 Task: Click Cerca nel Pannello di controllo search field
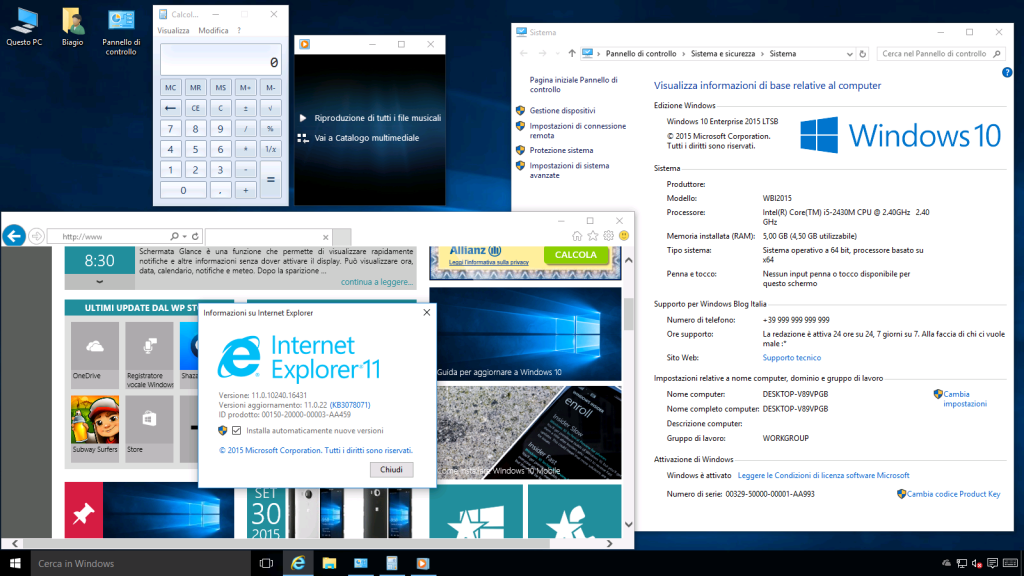point(939,54)
